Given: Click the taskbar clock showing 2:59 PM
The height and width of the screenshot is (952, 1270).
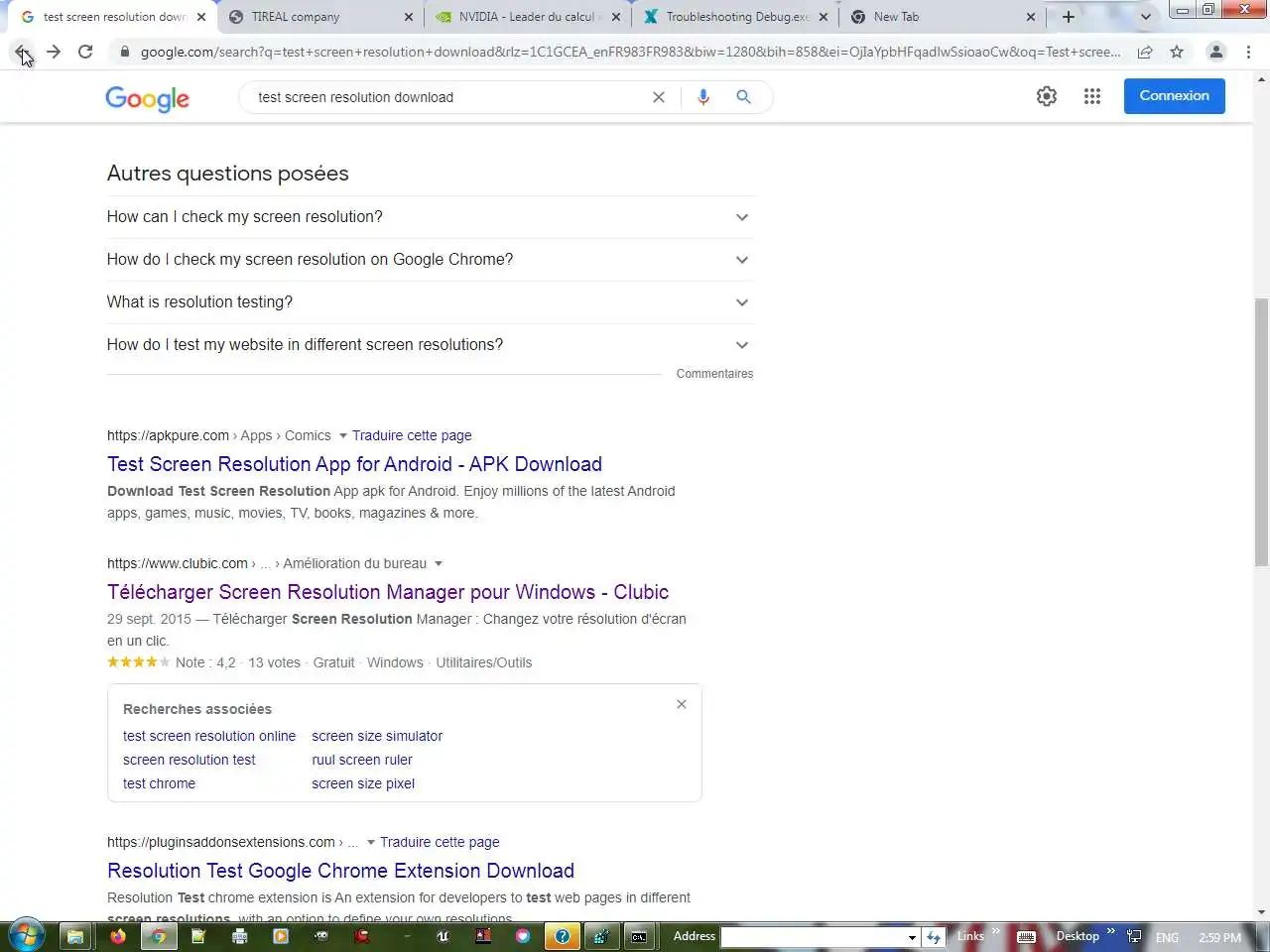Looking at the screenshot, I should click(1219, 937).
